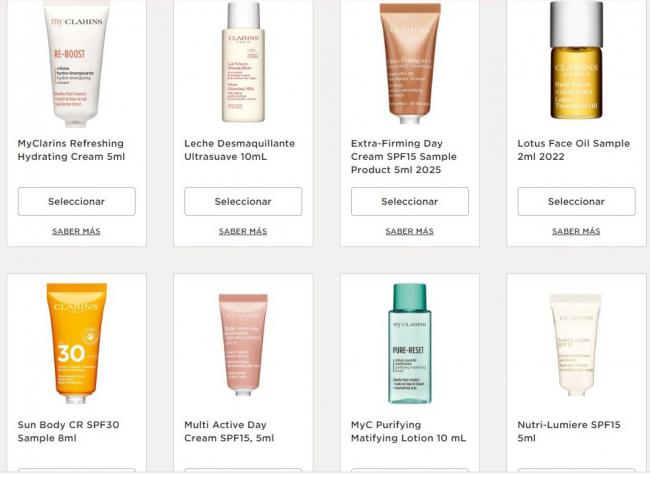Screen dimensions: 650x479
Task: Click the Multi Active Day Cream SPF15 title
Action: (229, 431)
